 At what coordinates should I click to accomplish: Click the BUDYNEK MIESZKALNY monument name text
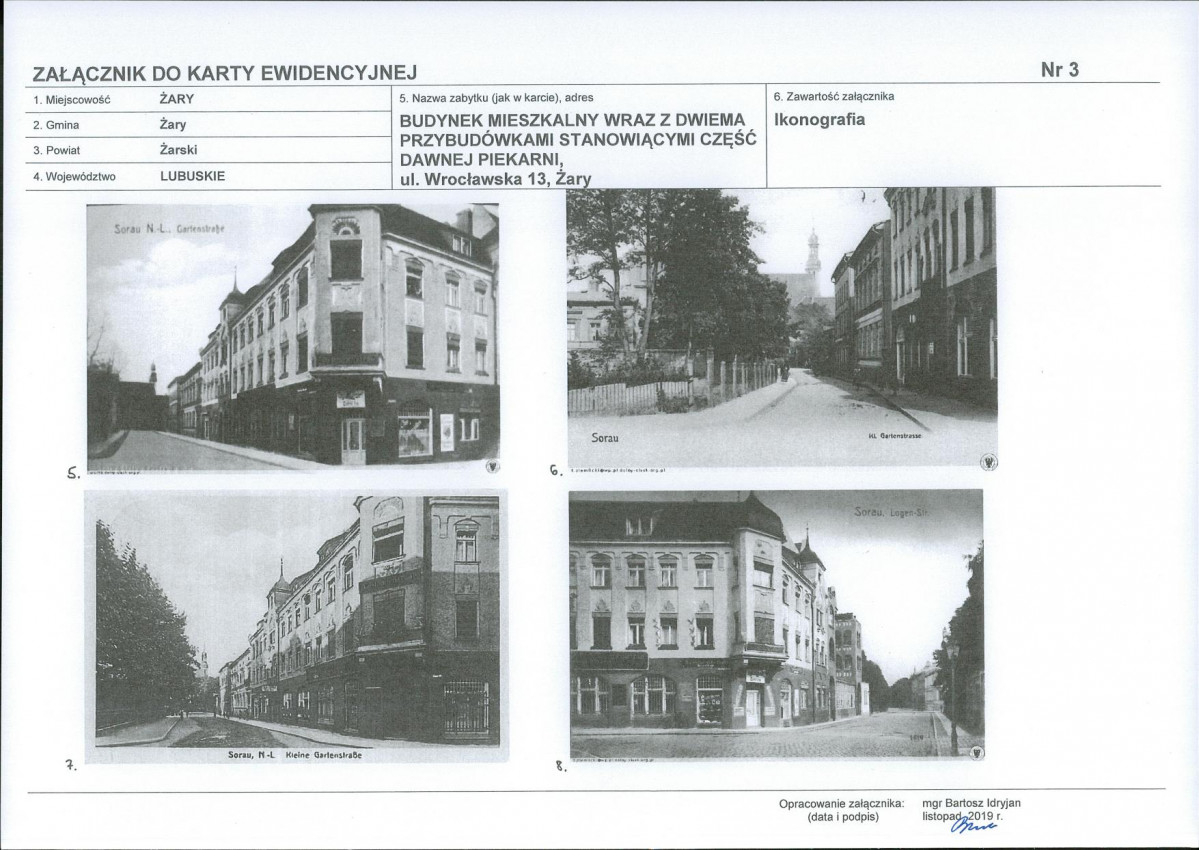(578, 141)
